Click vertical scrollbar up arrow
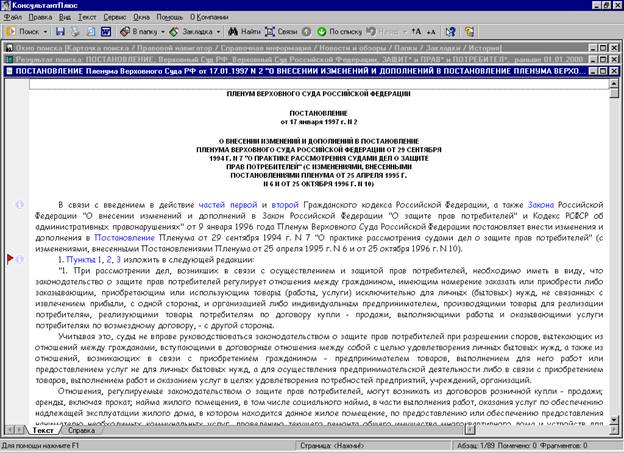Viewport: 624px width, 453px height. pos(614,83)
